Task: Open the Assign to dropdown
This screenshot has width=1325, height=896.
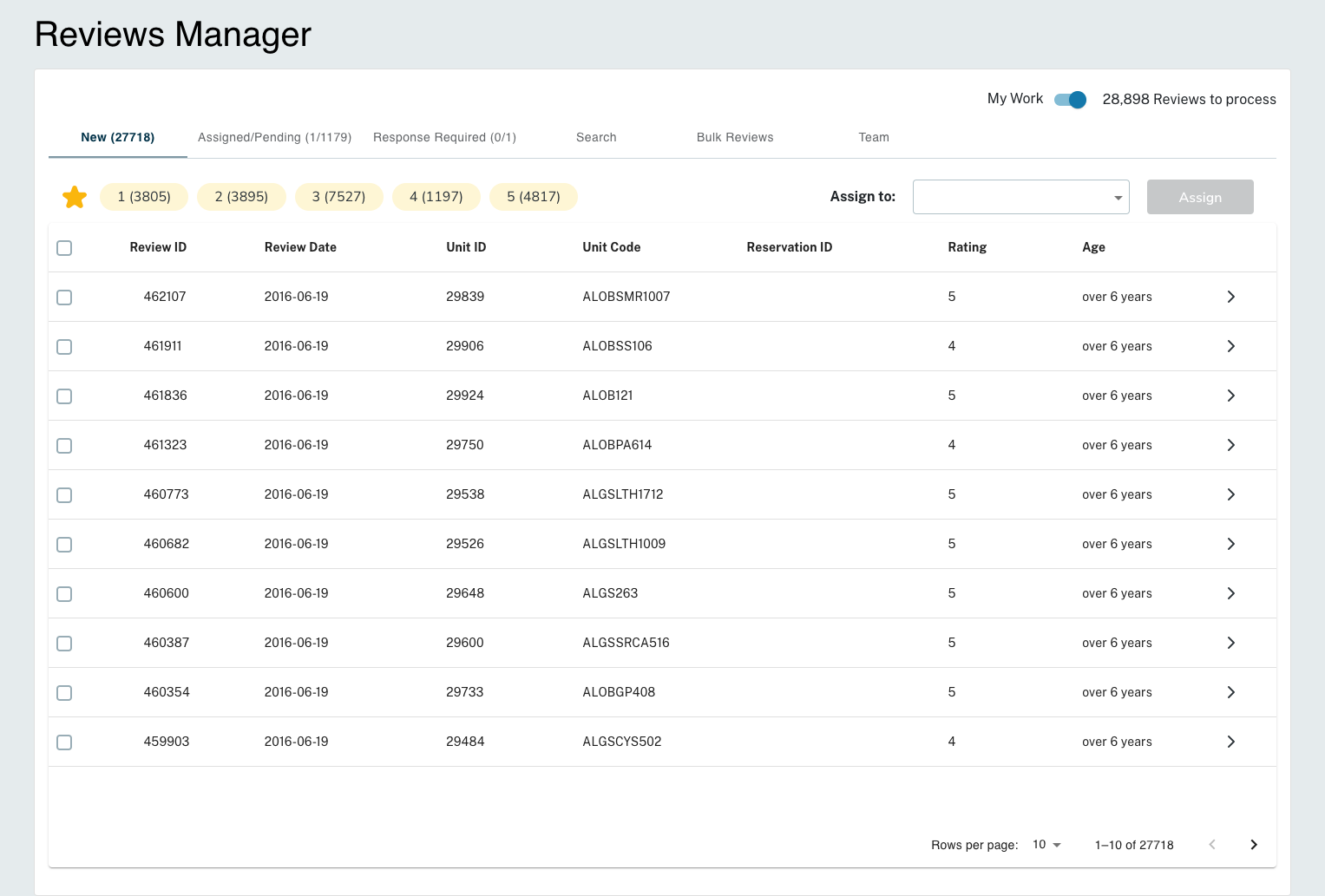Action: coord(1020,197)
